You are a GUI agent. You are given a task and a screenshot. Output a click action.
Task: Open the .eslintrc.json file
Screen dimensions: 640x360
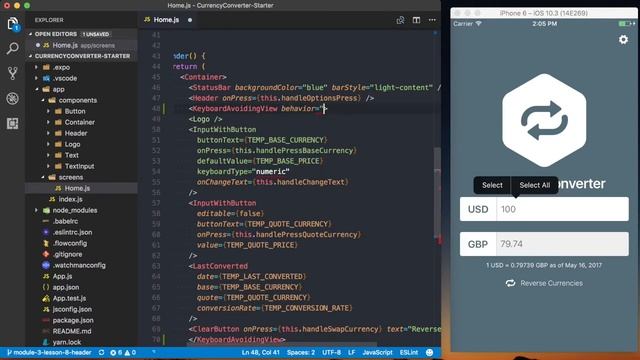[x=72, y=232]
